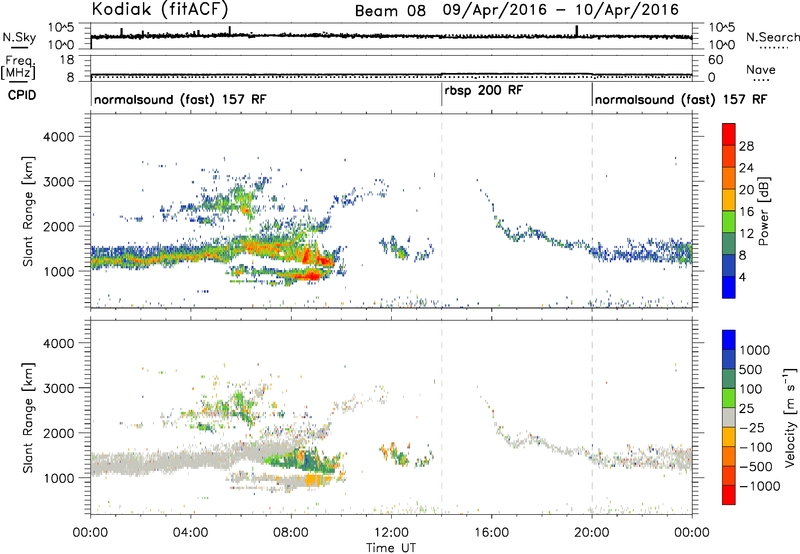Click the dashed CPID boundary line at 14:00 in the power panel
The width and height of the screenshot is (800, 554).
442,211
